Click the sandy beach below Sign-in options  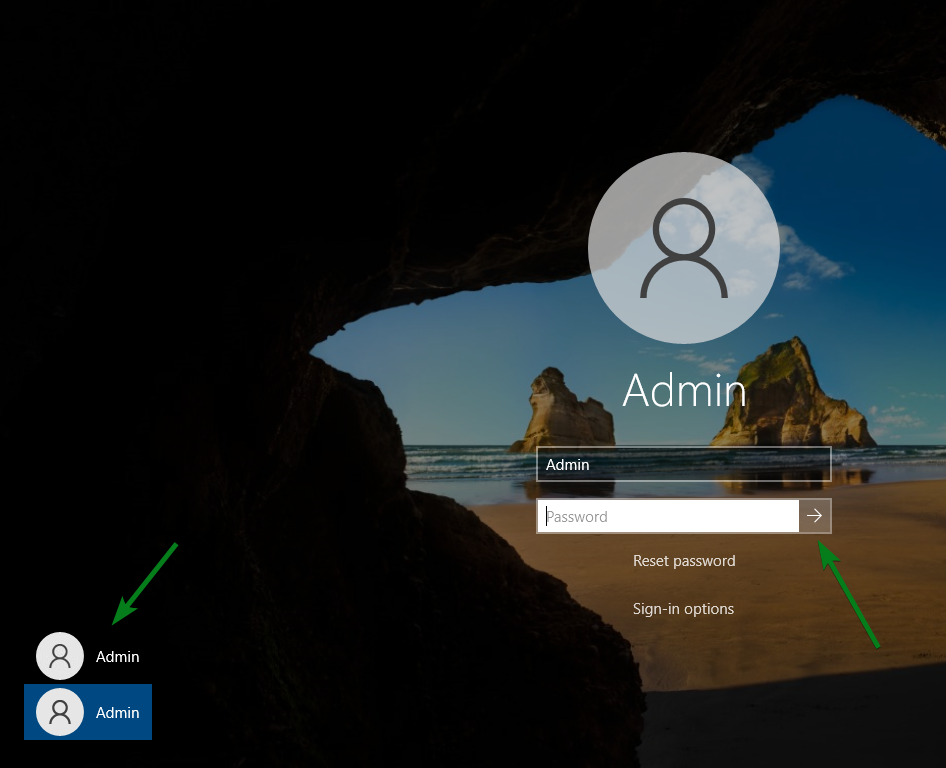pos(700,660)
